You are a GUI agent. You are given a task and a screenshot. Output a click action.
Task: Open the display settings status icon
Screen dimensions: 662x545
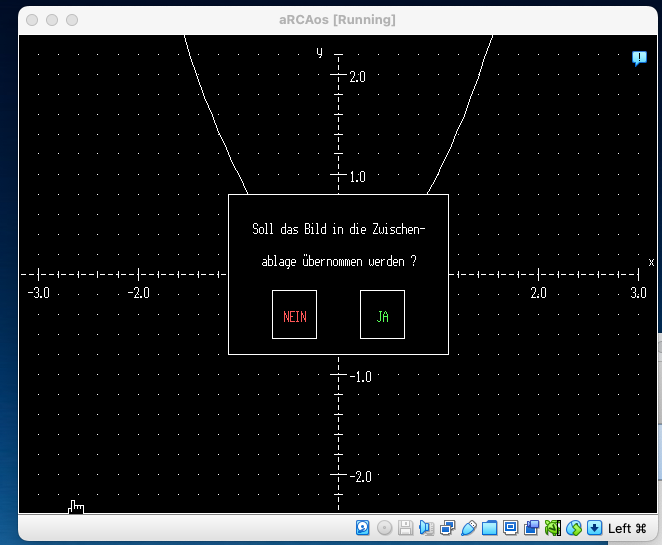point(510,527)
